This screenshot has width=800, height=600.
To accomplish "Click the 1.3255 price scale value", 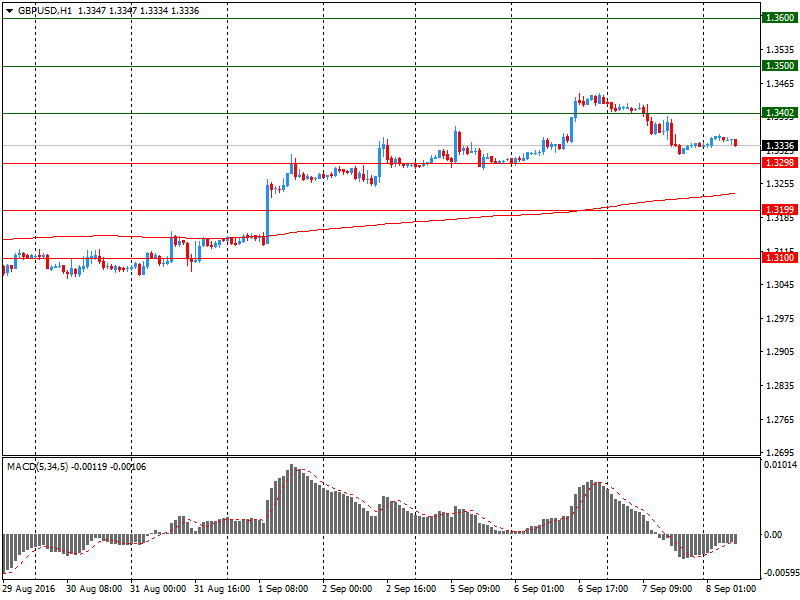I will 780,184.
